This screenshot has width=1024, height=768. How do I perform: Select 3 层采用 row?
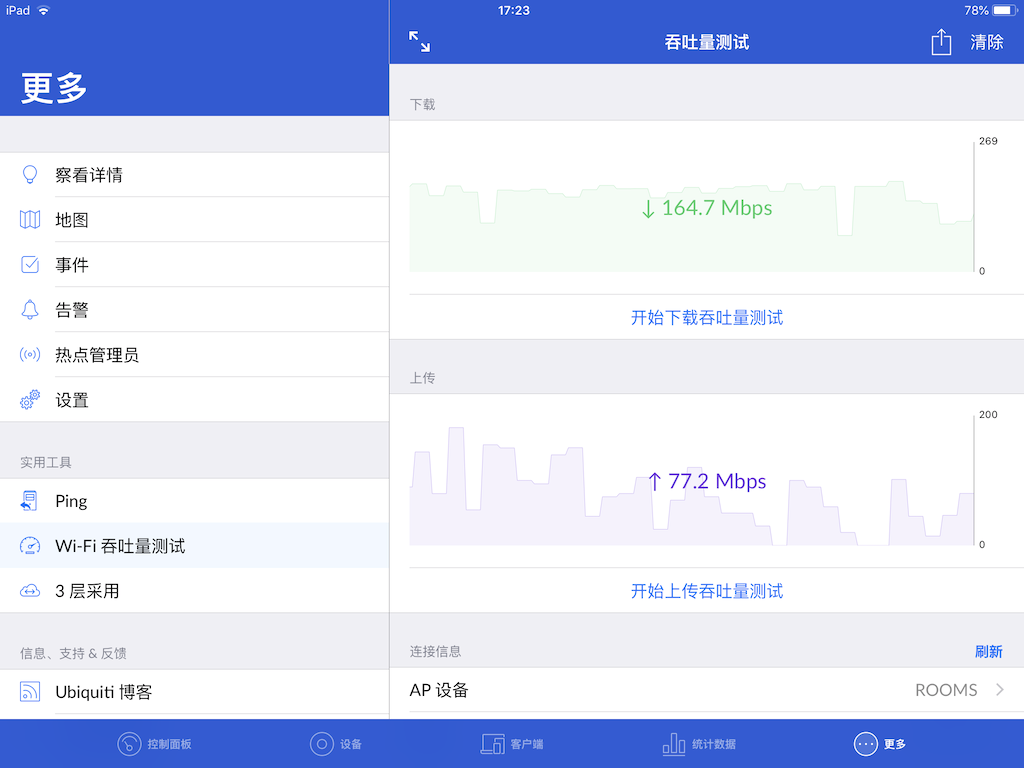(195, 591)
